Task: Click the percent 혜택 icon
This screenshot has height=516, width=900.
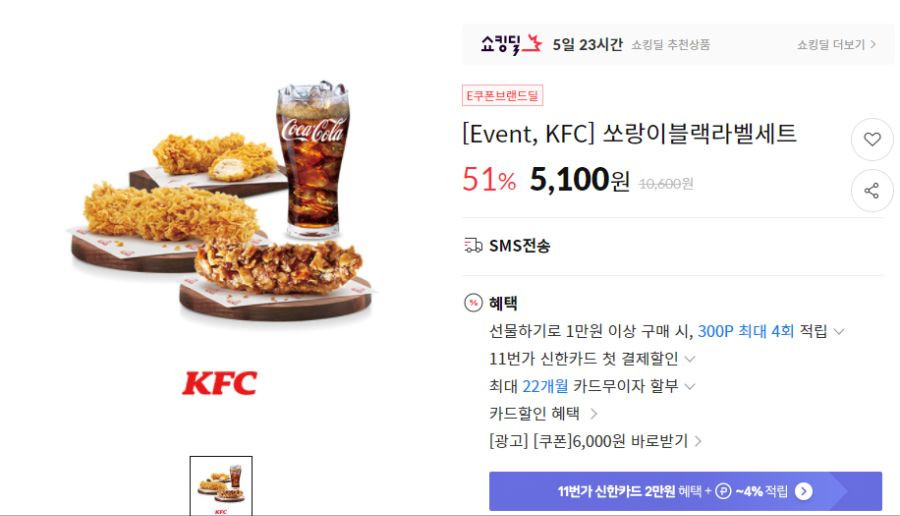Action: point(473,302)
